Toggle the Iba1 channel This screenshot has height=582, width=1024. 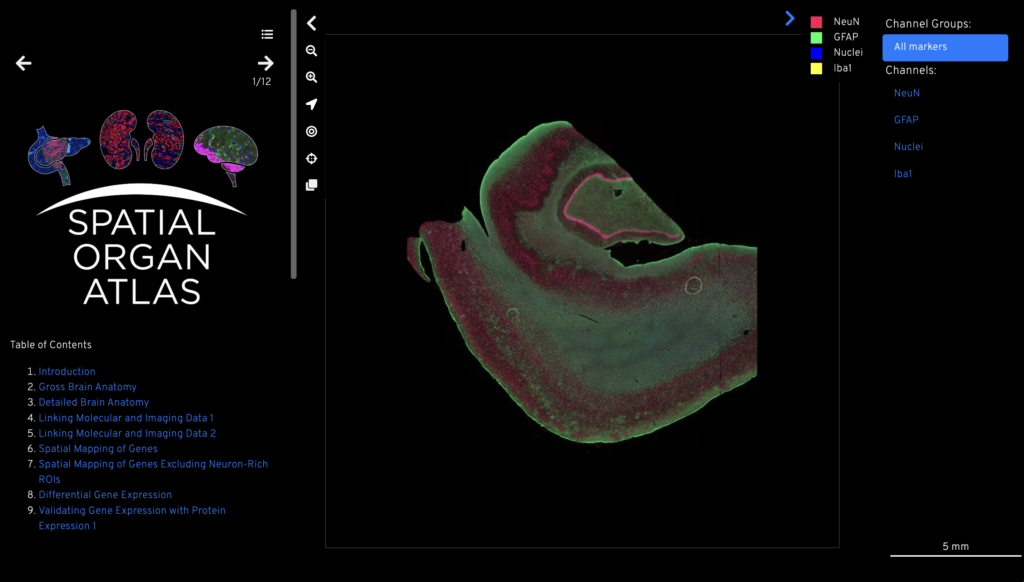pos(902,174)
